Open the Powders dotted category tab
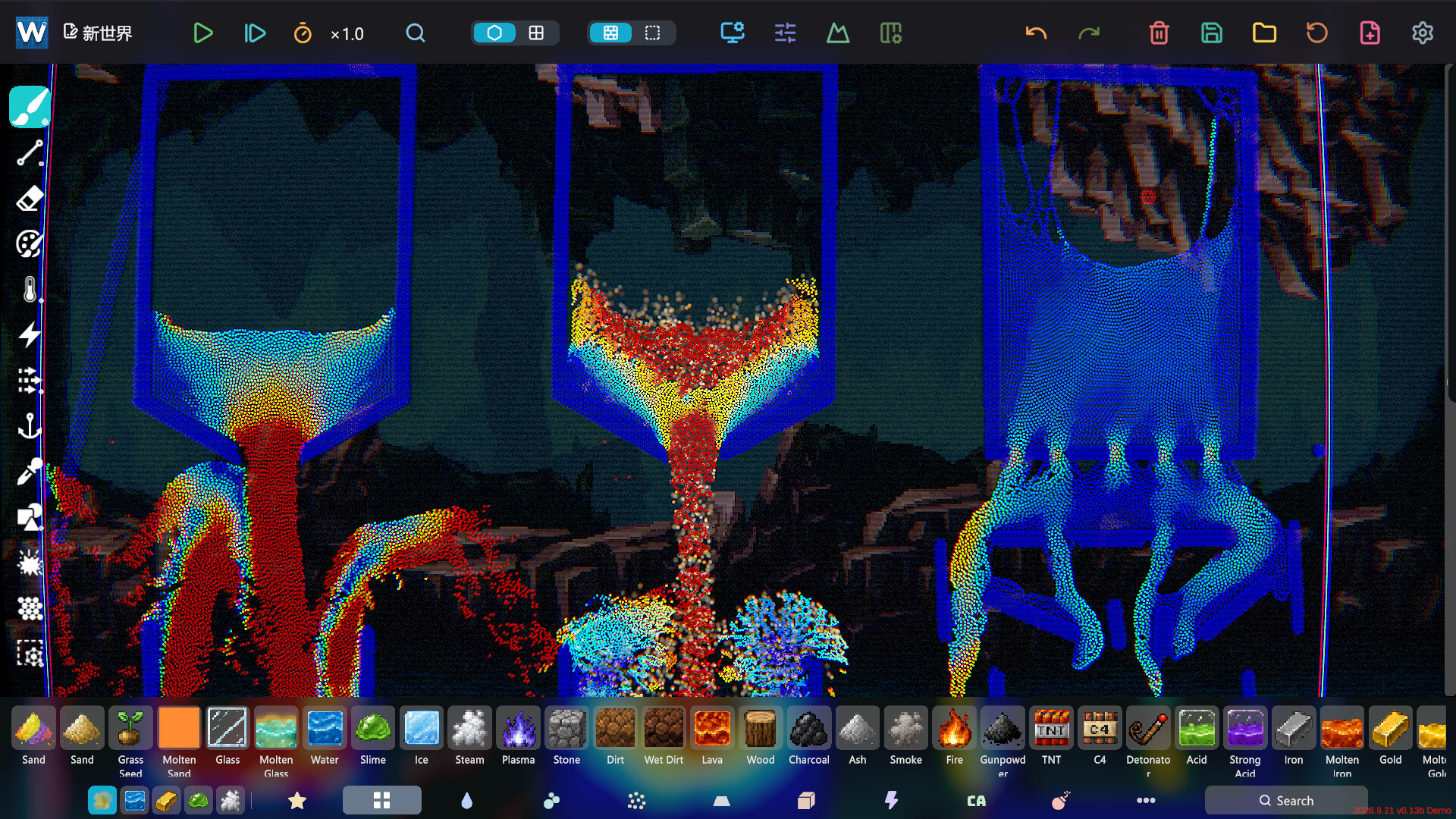The height and width of the screenshot is (819, 1456). click(637, 800)
